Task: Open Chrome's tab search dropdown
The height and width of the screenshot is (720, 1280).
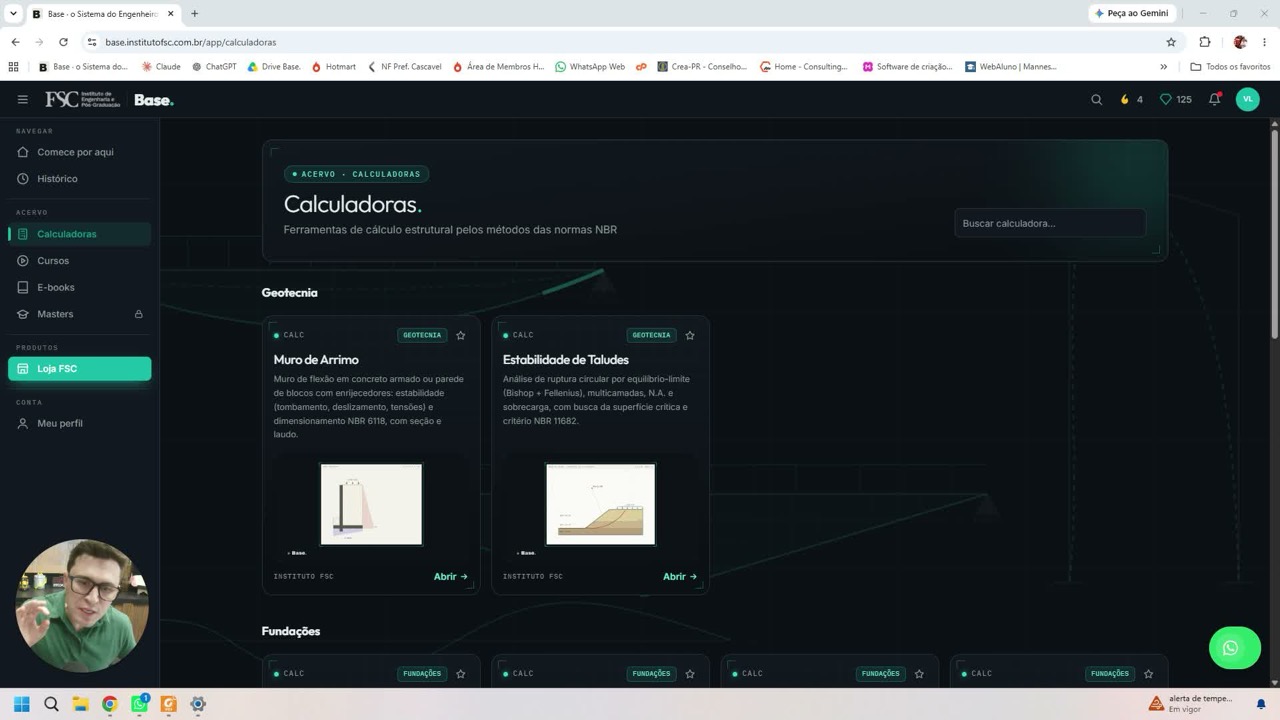Action: 13,14
